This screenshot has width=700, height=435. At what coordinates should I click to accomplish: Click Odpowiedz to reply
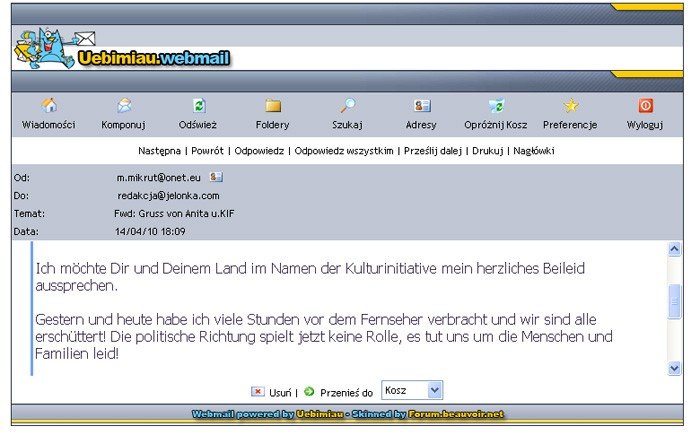click(x=259, y=151)
